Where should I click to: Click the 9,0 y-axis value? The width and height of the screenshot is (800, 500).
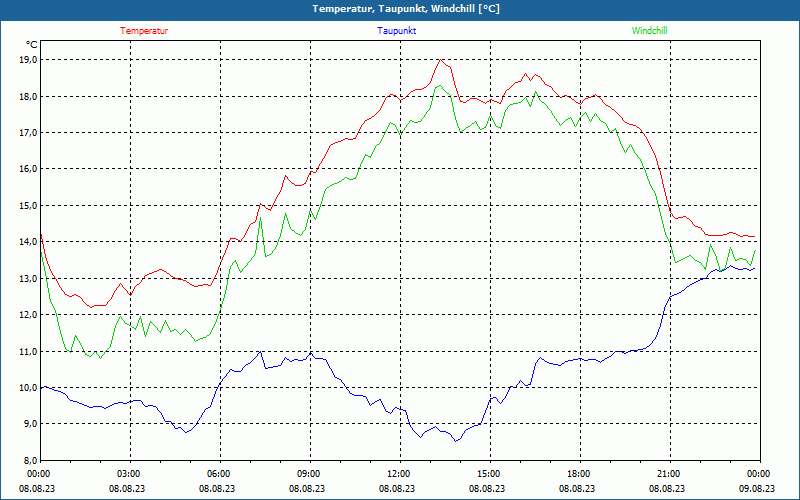(x=30, y=424)
